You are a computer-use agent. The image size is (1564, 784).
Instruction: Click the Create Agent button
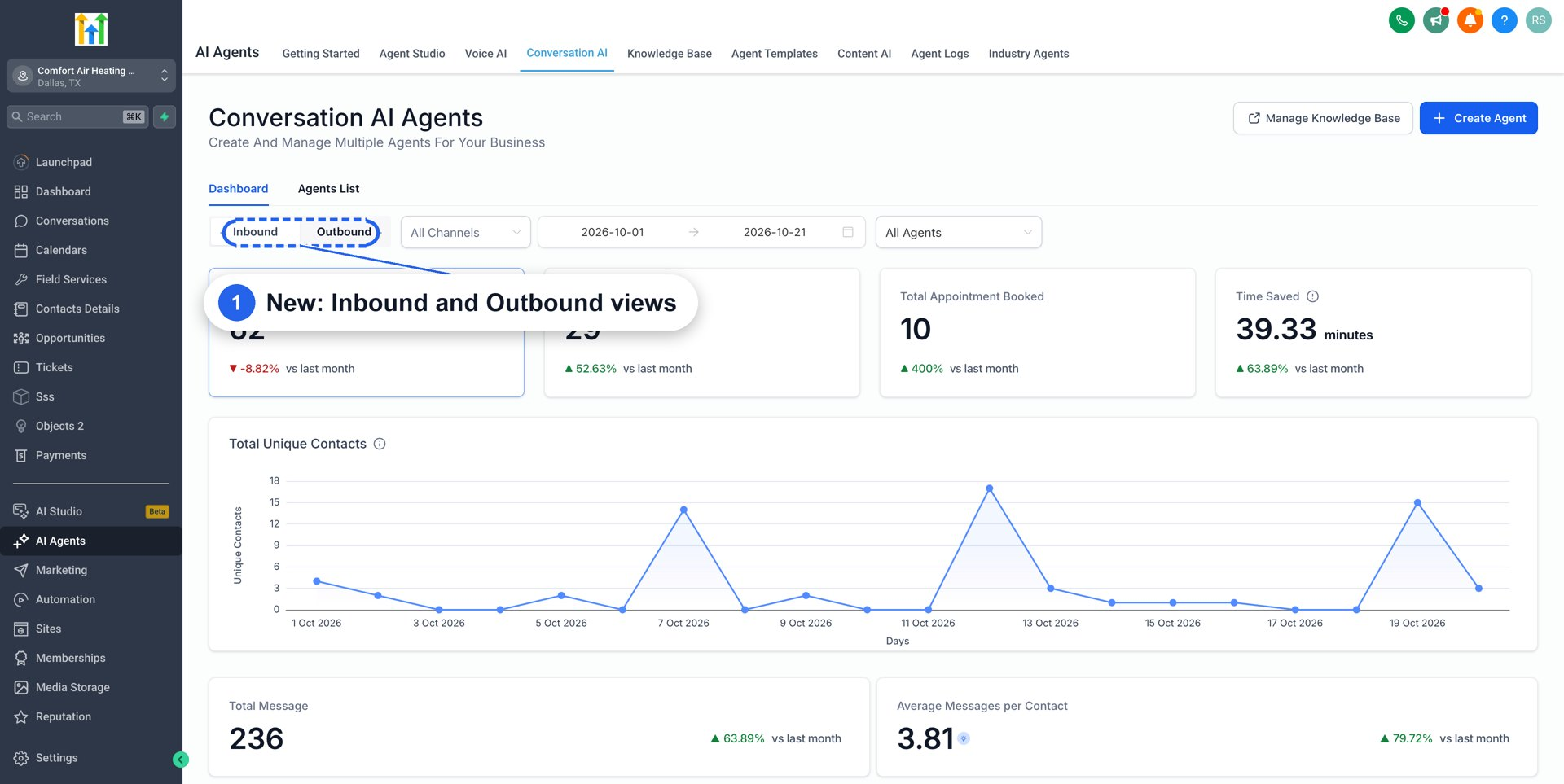tap(1478, 118)
